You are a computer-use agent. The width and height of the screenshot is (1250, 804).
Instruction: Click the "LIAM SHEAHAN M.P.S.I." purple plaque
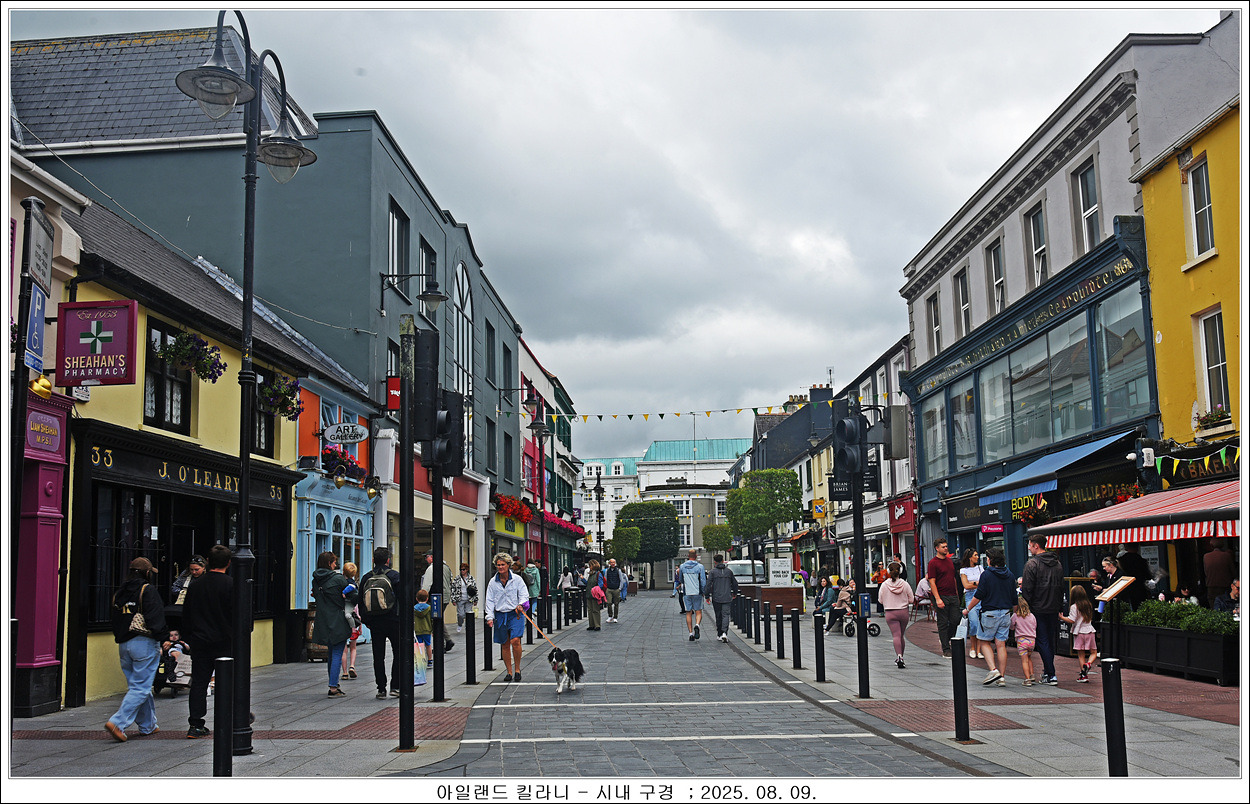pyautogui.click(x=44, y=432)
